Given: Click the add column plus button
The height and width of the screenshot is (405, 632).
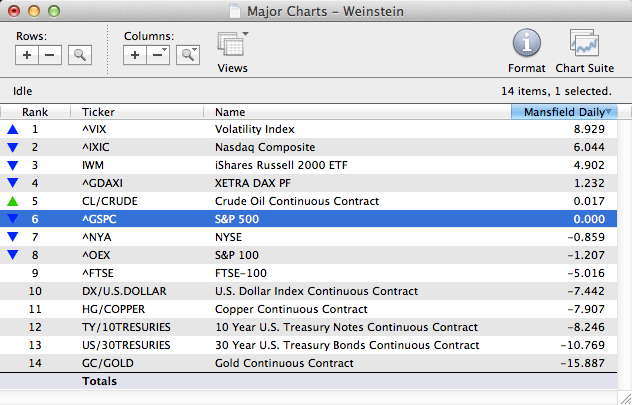Looking at the screenshot, I should (135, 55).
